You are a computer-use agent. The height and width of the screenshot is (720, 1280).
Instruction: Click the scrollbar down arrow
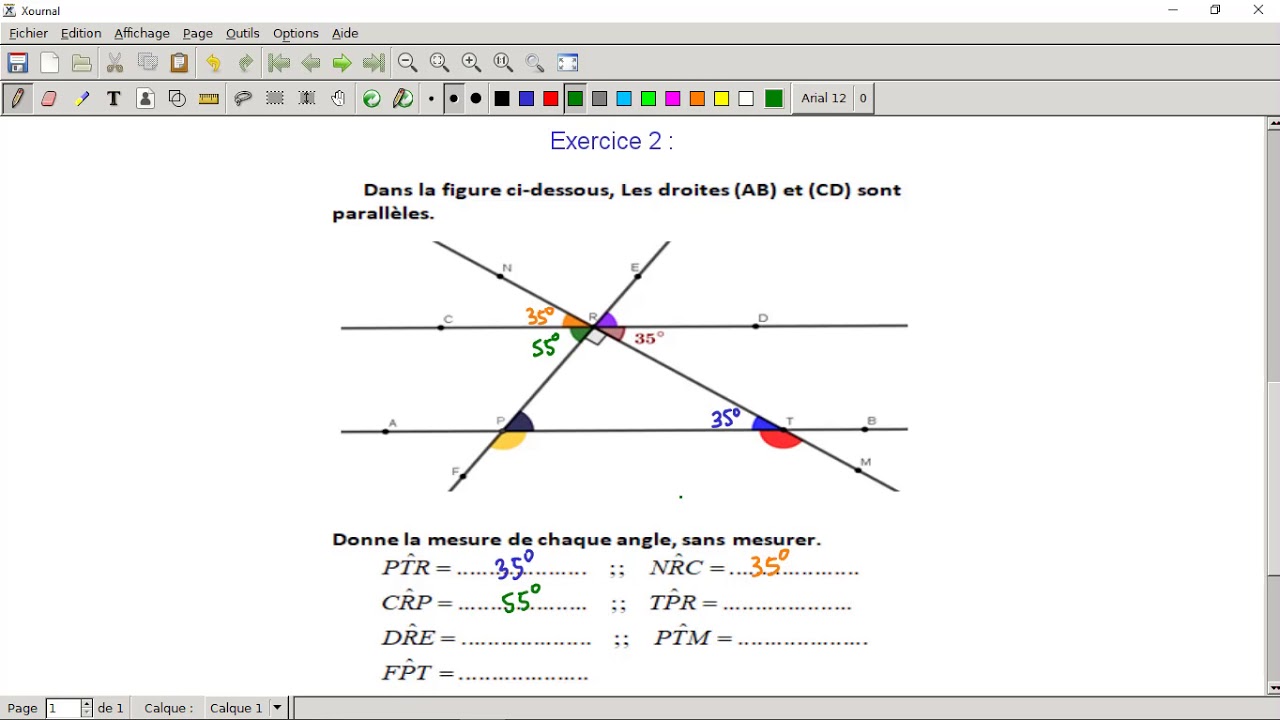click(x=1273, y=688)
